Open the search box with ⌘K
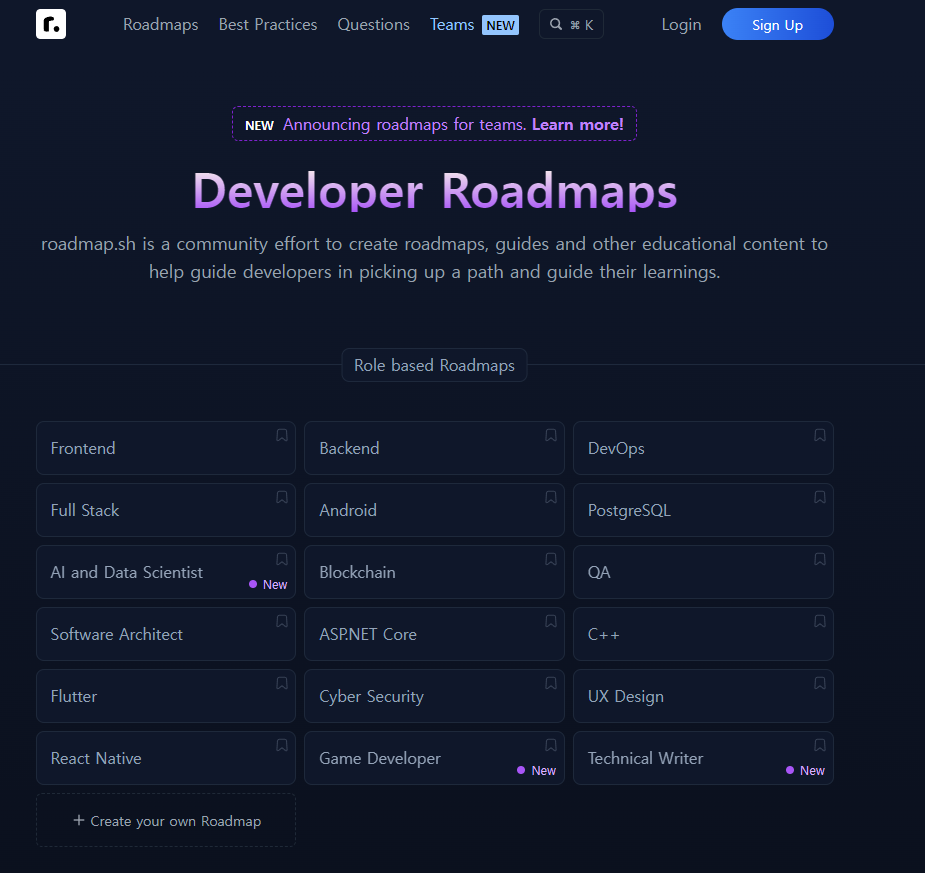This screenshot has height=873, width=925. [x=571, y=24]
